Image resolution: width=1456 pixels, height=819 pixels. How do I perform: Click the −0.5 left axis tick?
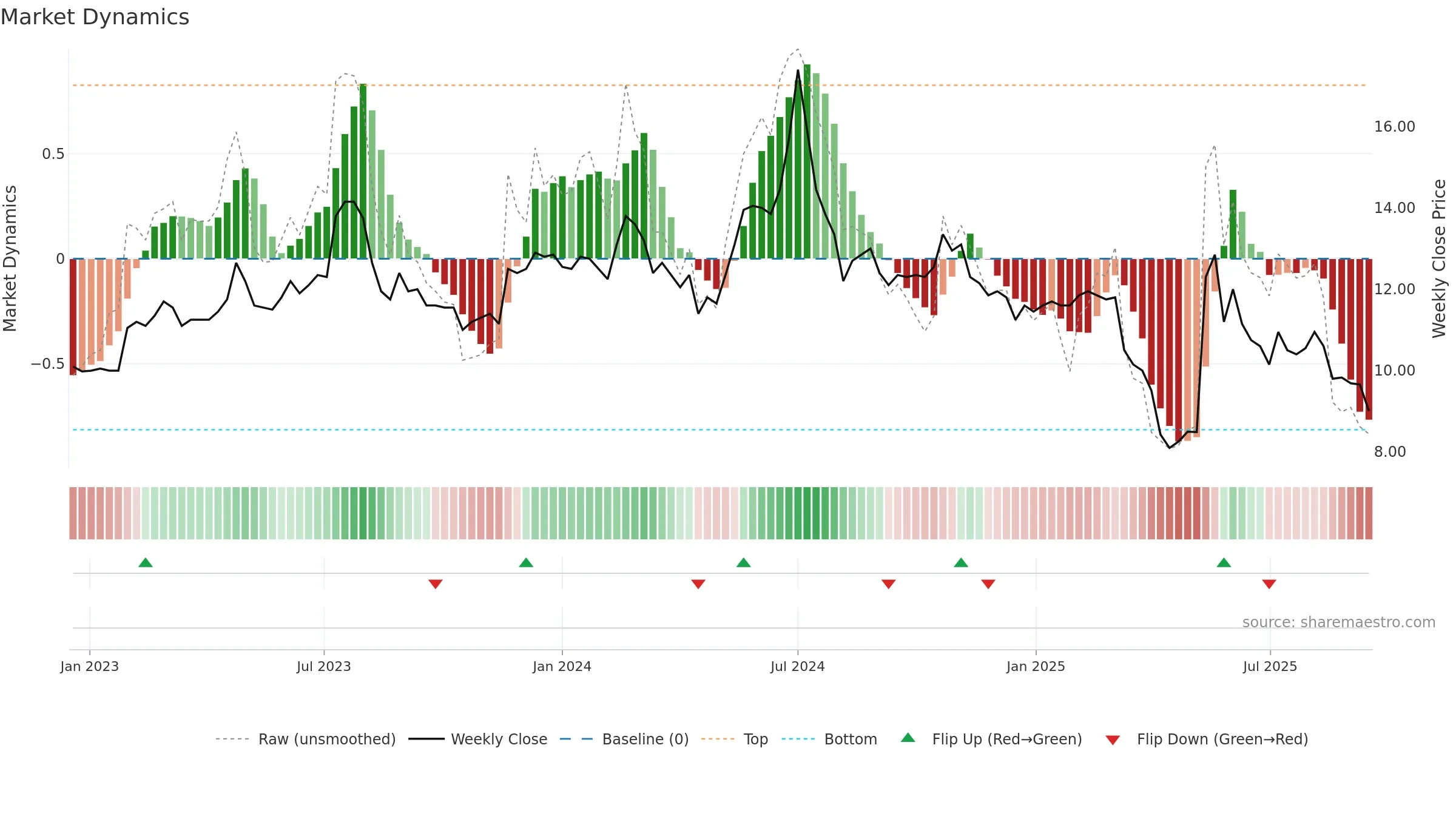click(48, 364)
